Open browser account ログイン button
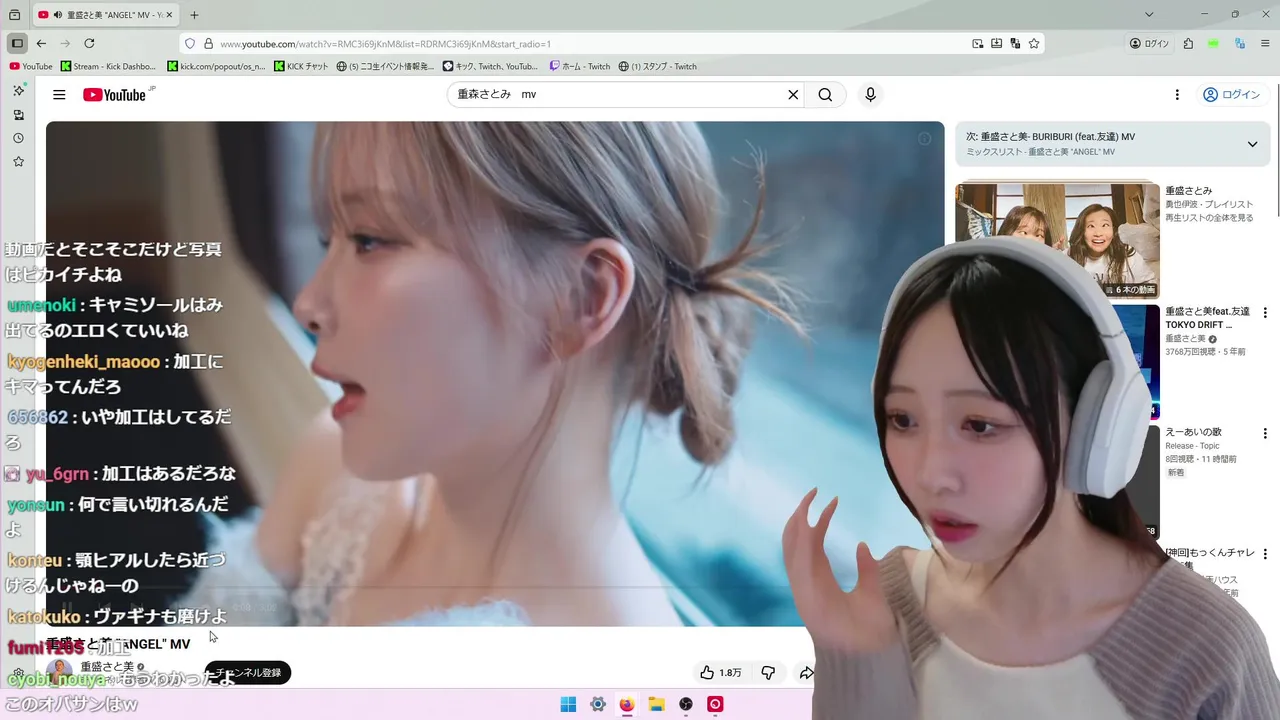The width and height of the screenshot is (1280, 720). 1149,44
